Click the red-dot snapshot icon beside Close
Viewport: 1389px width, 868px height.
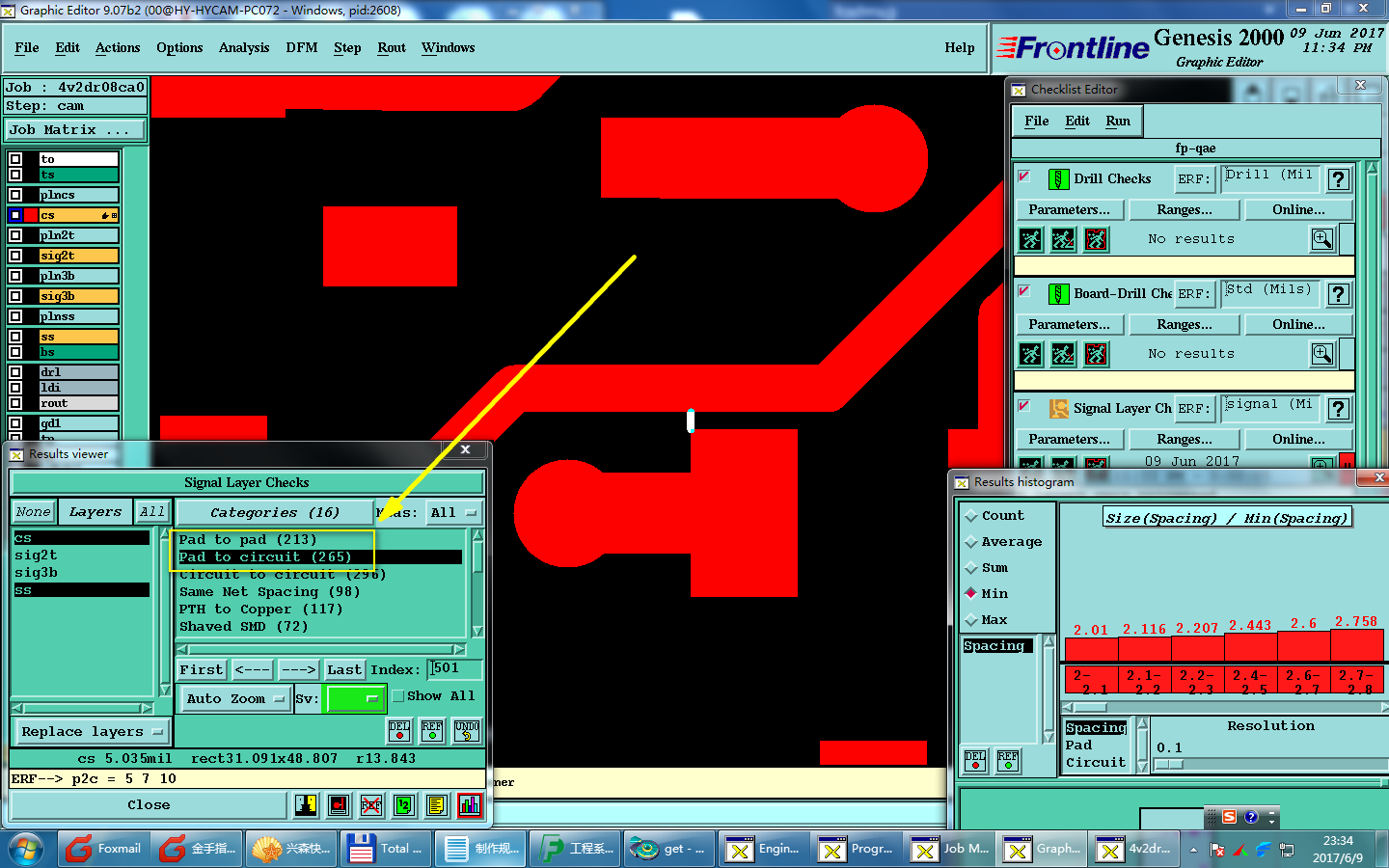tap(339, 804)
